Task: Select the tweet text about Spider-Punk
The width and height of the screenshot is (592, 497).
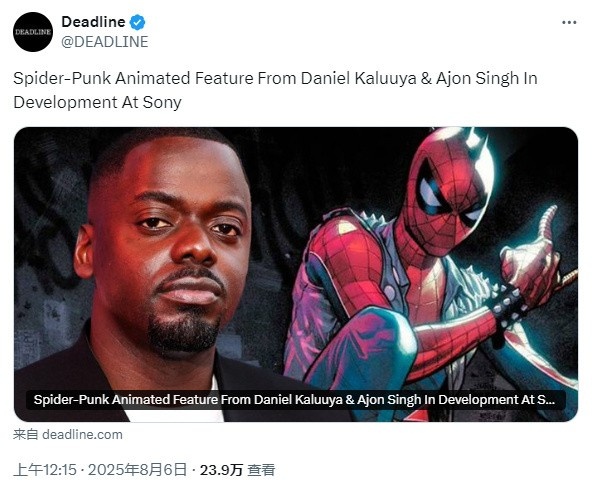Action: click(275, 90)
